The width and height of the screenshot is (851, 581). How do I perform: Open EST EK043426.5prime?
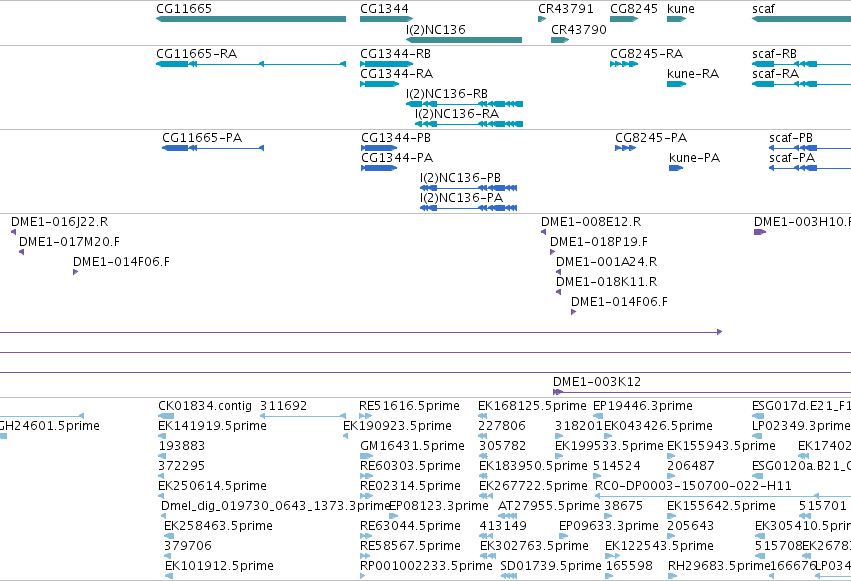pyautogui.click(x=658, y=426)
